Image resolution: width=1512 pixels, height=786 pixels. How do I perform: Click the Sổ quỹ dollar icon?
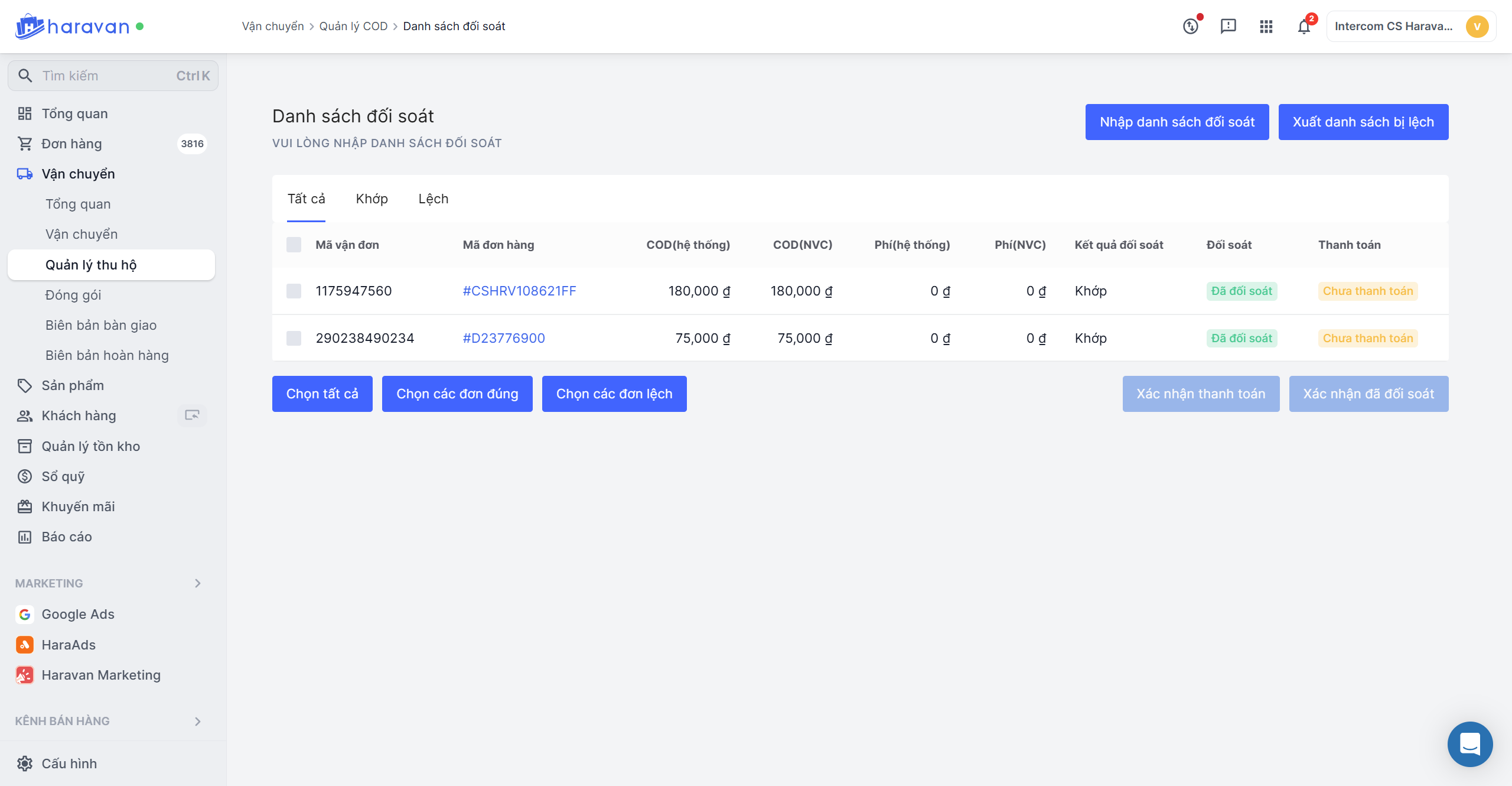tap(24, 476)
